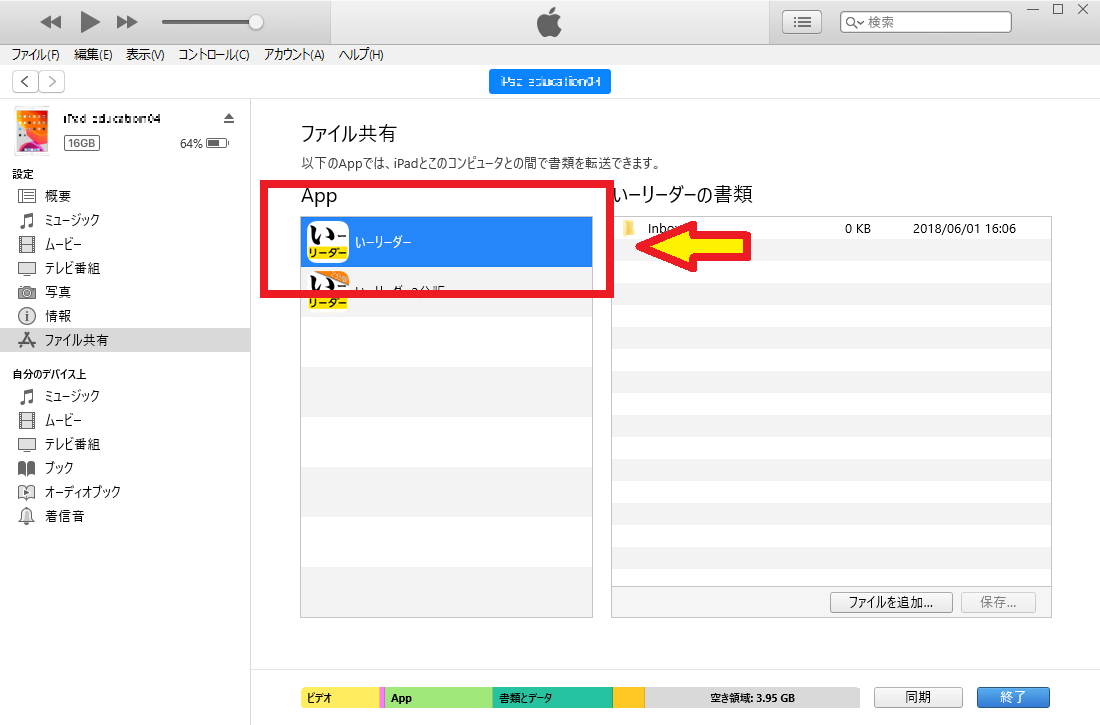Click the ファイルを追加... button
This screenshot has height=725, width=1100.
coord(891,602)
